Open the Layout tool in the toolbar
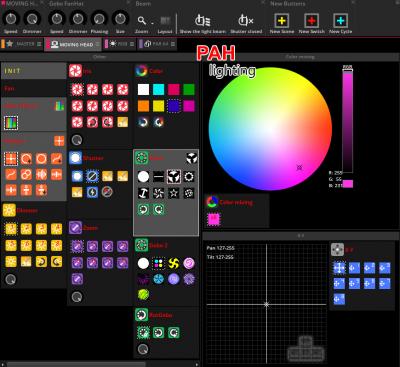Screen dimensions: 400x367 pos(165,21)
